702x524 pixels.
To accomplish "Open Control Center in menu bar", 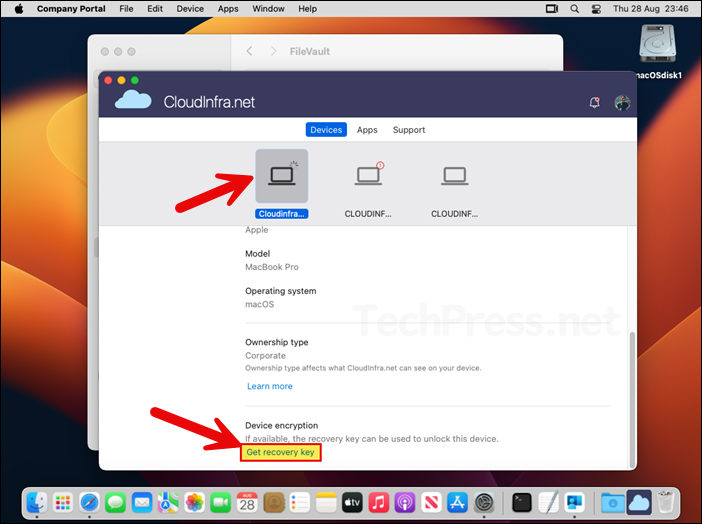I will click(x=596, y=9).
